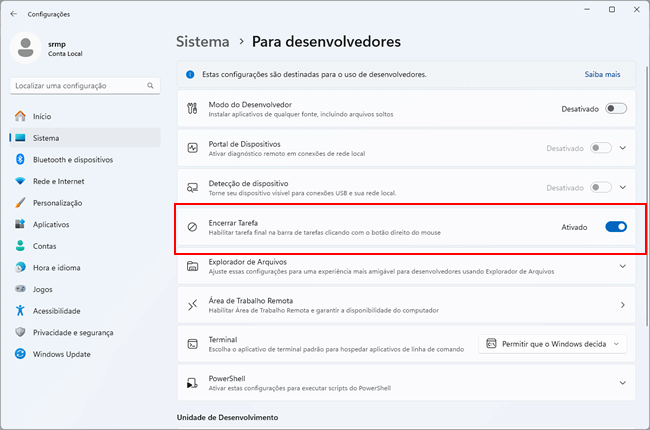The image size is (650, 430).
Task: Click the Portal de Dispositivos icon
Action: coord(192,148)
